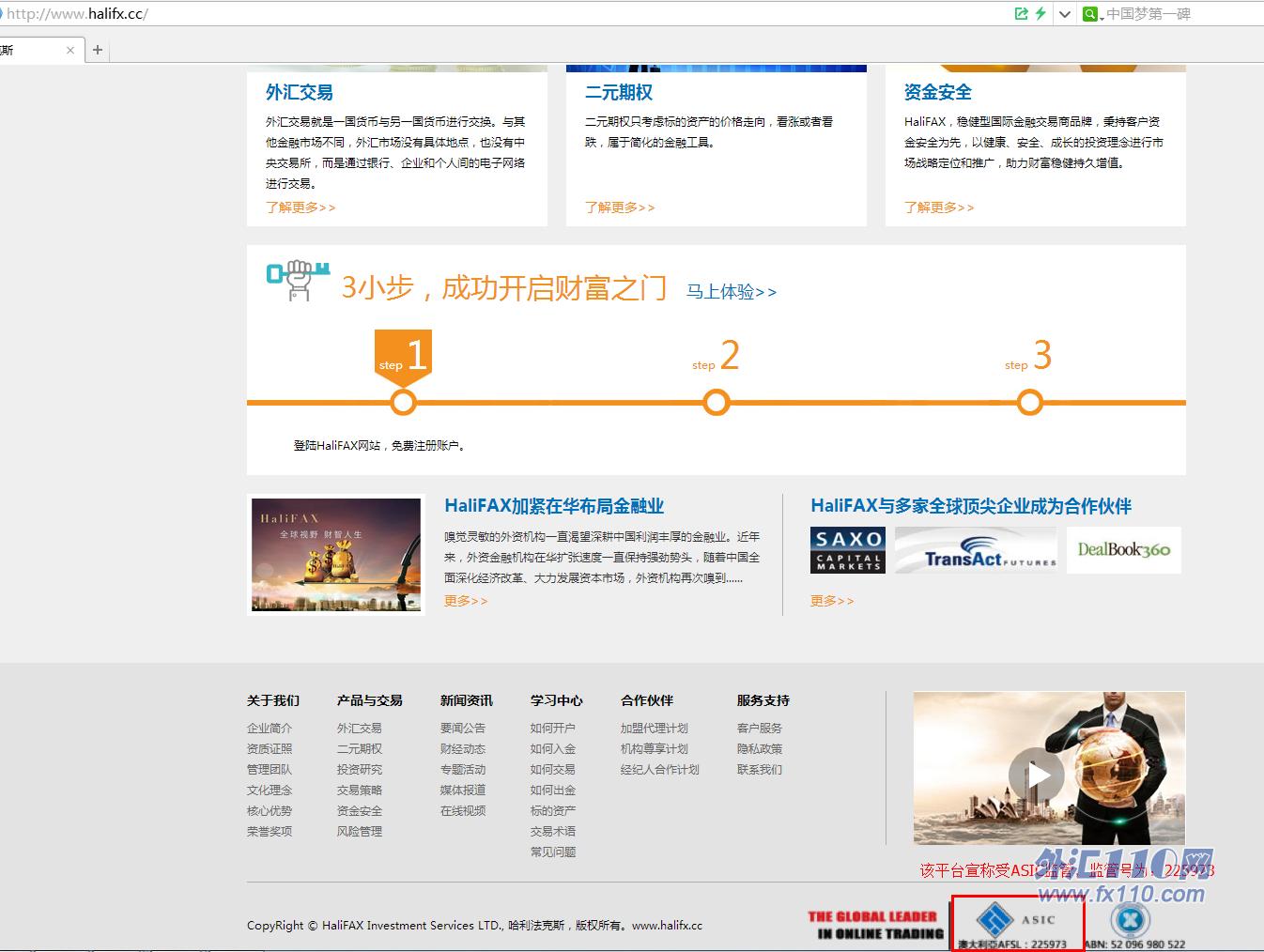Open 如何出金 footer link
Viewport: 1264px width, 952px height.
[553, 791]
